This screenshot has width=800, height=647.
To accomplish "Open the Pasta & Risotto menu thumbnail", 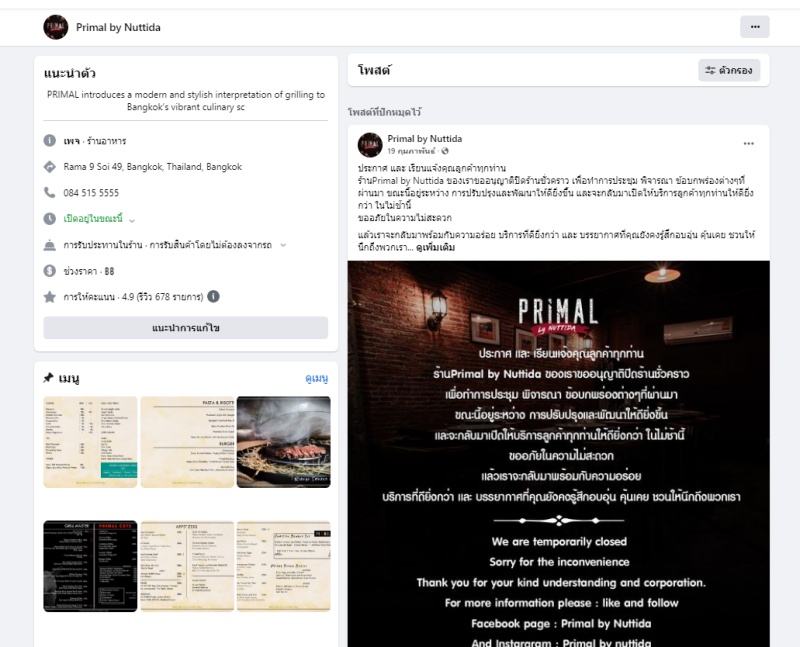I will pyautogui.click(x=187, y=442).
